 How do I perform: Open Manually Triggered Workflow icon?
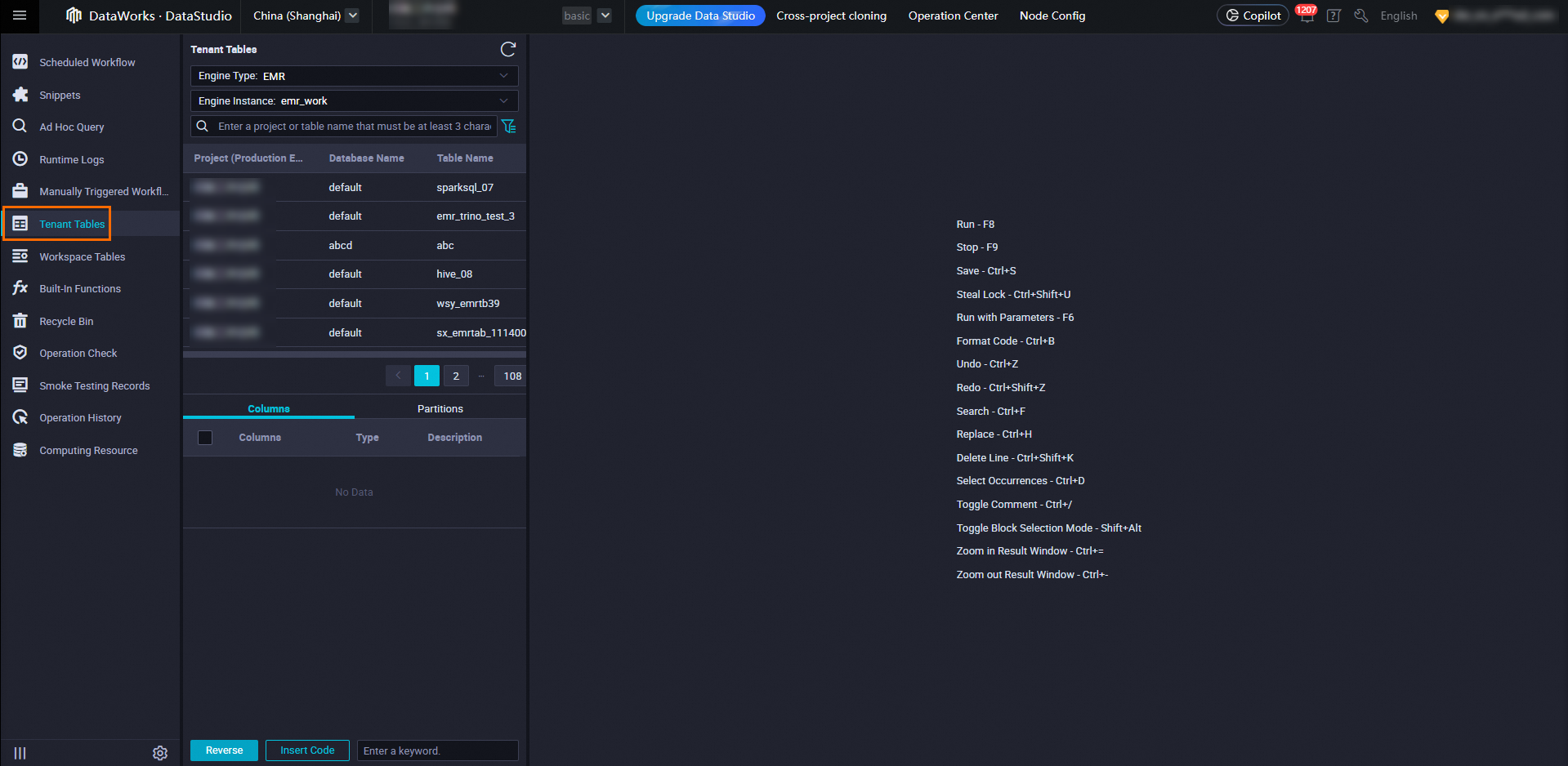(x=20, y=191)
